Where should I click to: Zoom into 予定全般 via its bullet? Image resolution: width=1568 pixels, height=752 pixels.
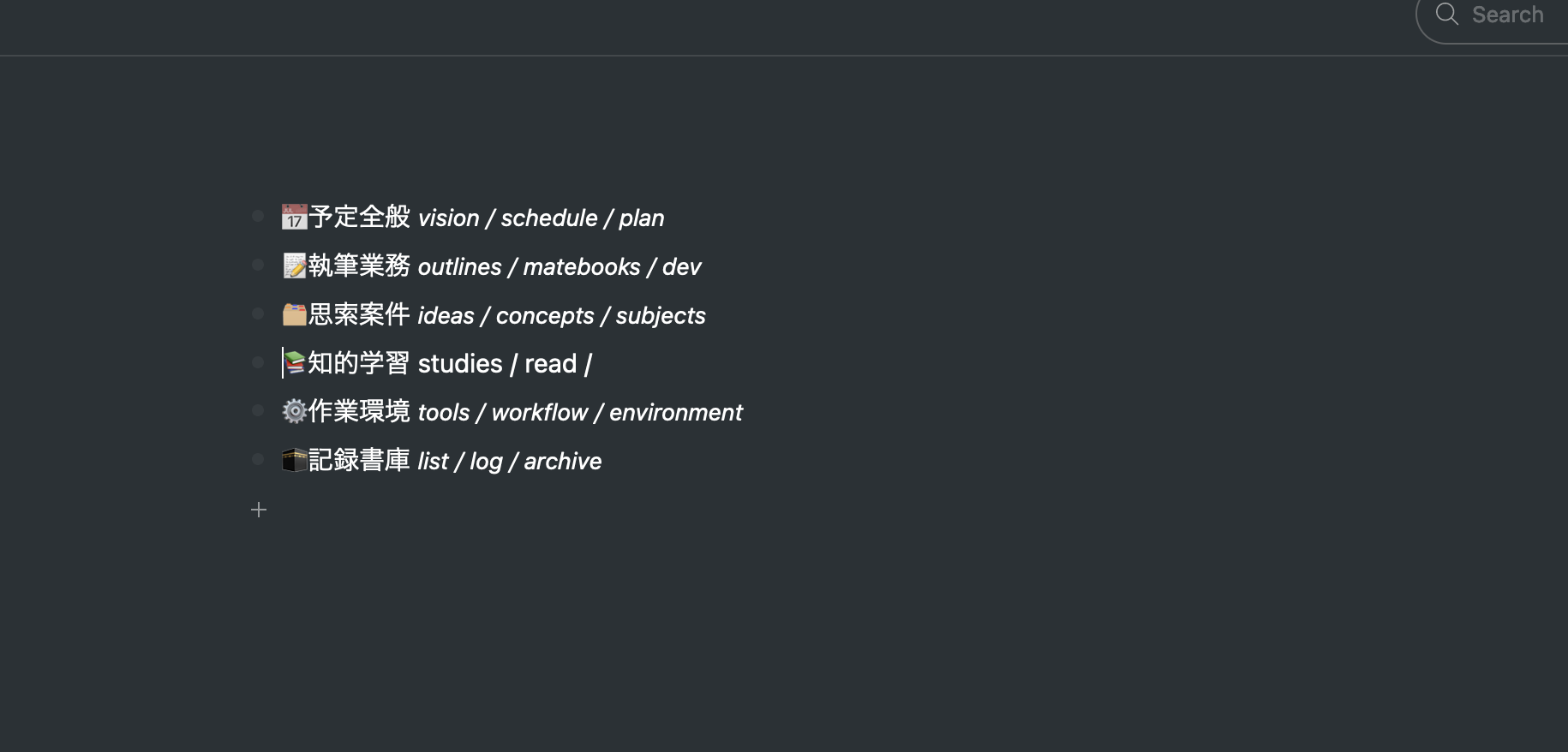point(258,216)
